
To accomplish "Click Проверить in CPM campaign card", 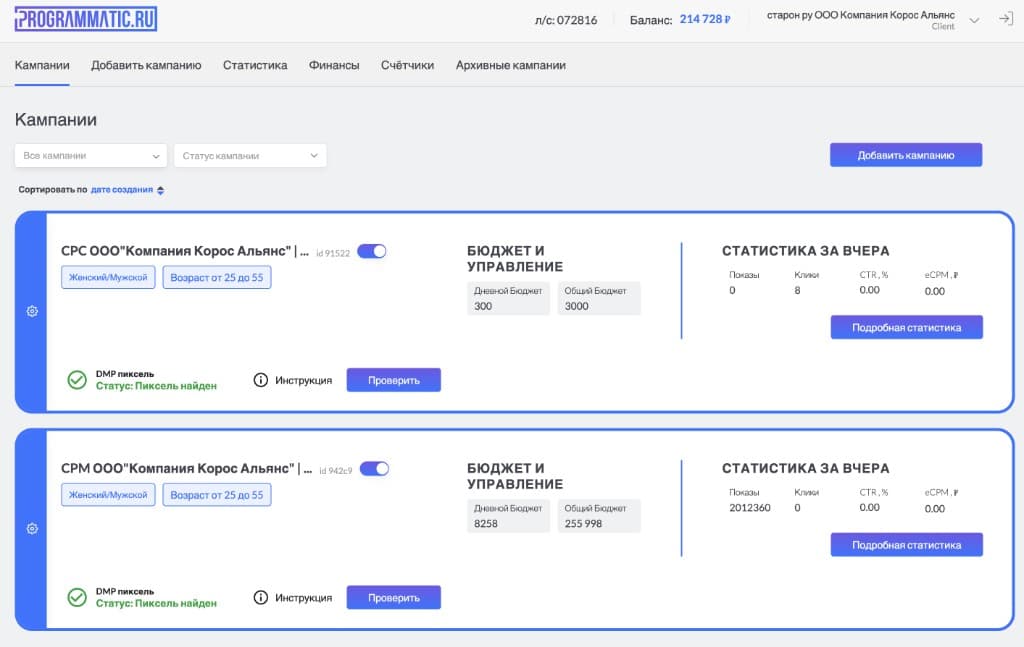I will point(394,597).
